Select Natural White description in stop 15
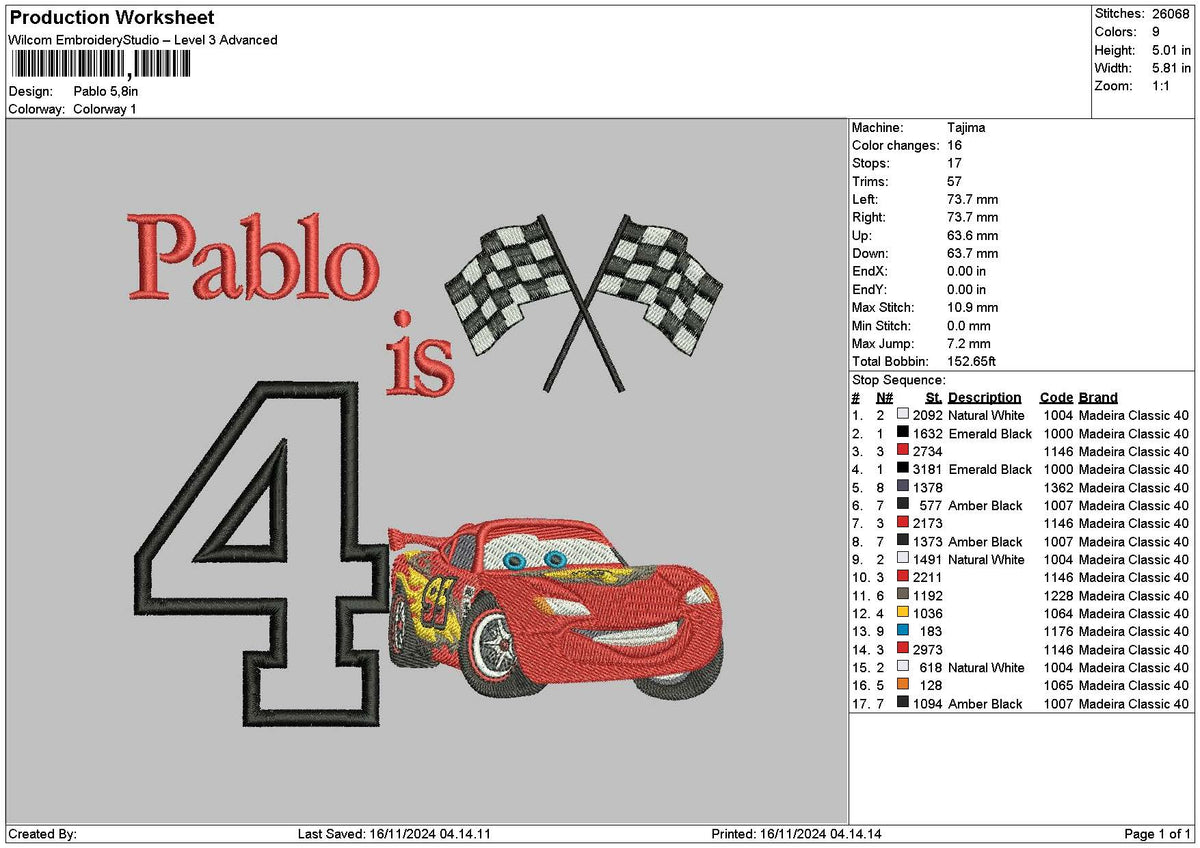The image size is (1200, 848). [x=986, y=667]
